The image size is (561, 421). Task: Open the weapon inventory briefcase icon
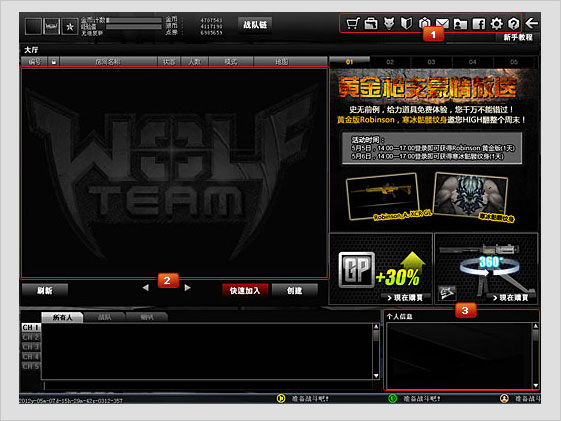click(371, 24)
